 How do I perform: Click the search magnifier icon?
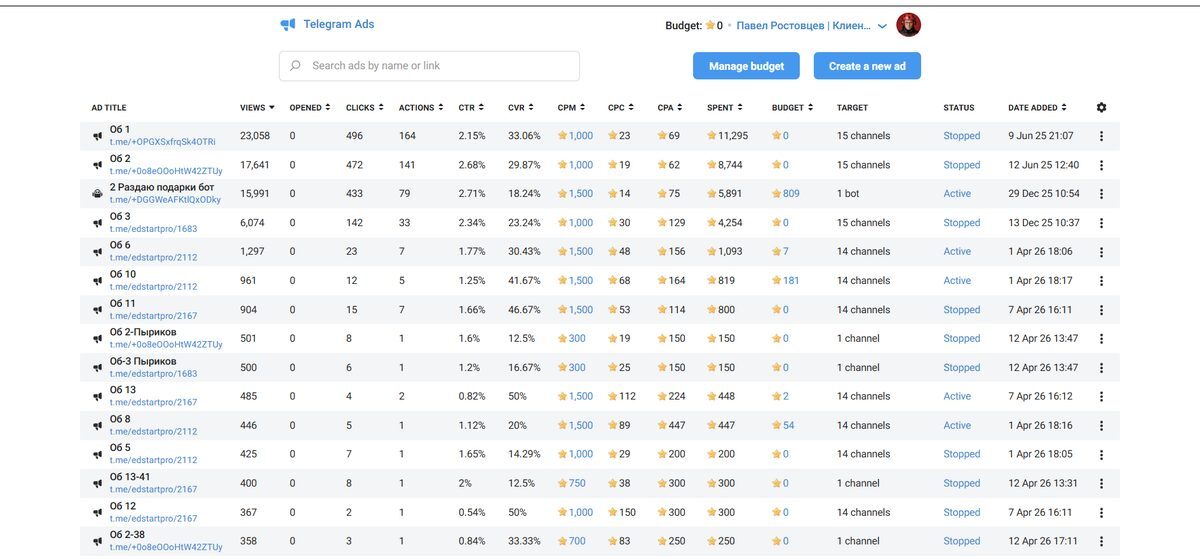click(x=295, y=66)
